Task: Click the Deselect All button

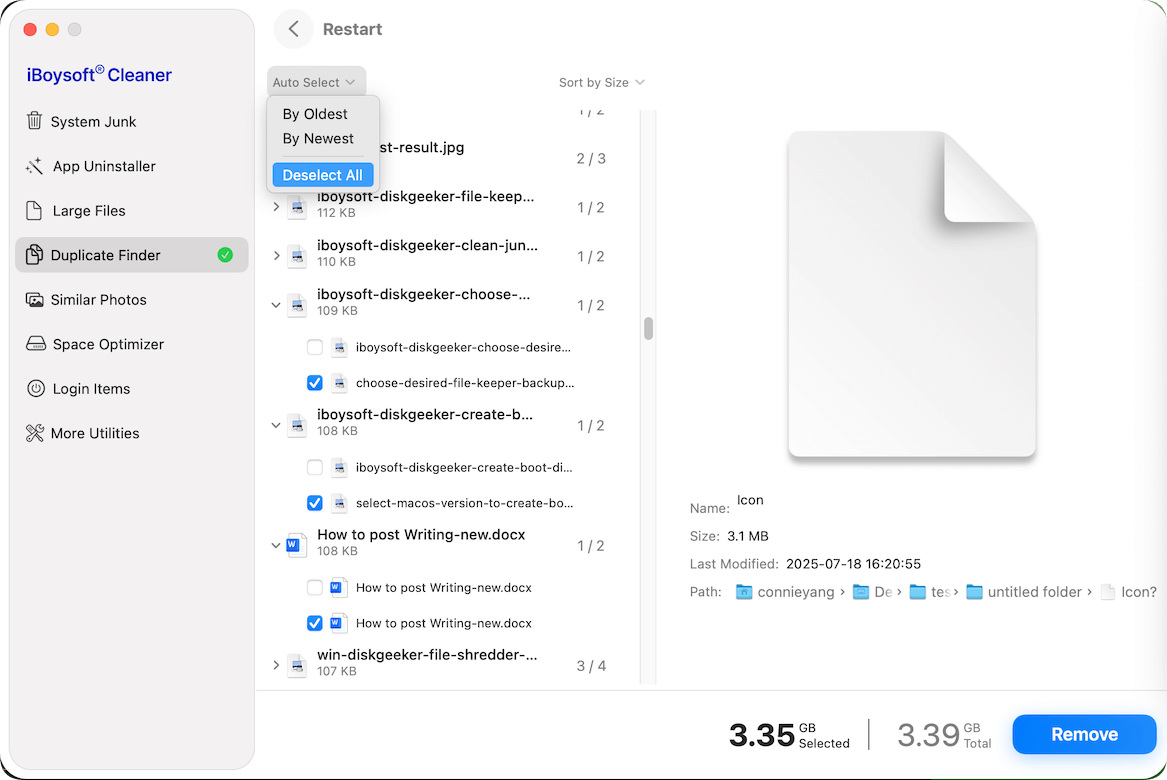Action: [322, 174]
